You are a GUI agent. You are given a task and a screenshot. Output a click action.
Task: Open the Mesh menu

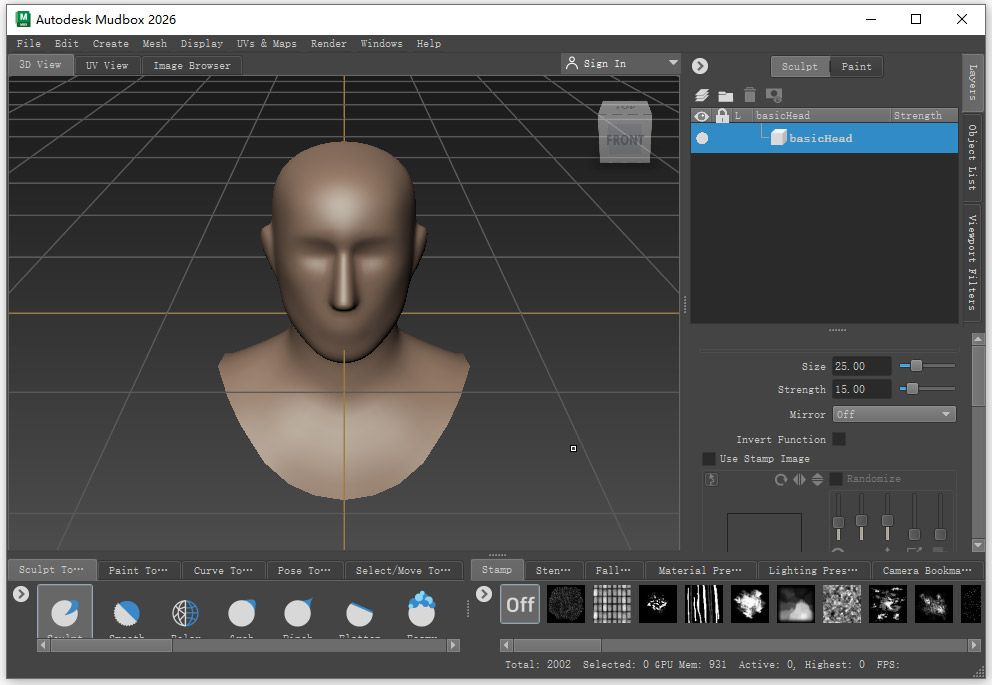(154, 43)
